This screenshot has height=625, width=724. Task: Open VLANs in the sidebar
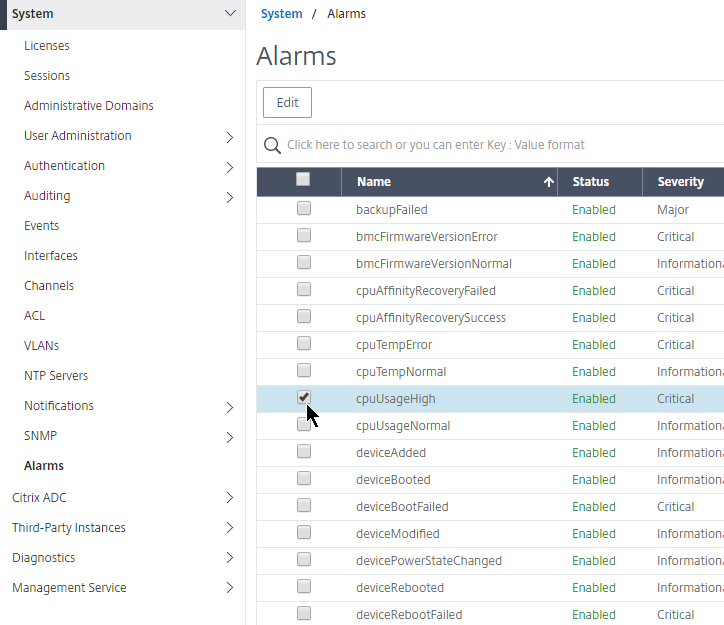pyautogui.click(x=42, y=346)
